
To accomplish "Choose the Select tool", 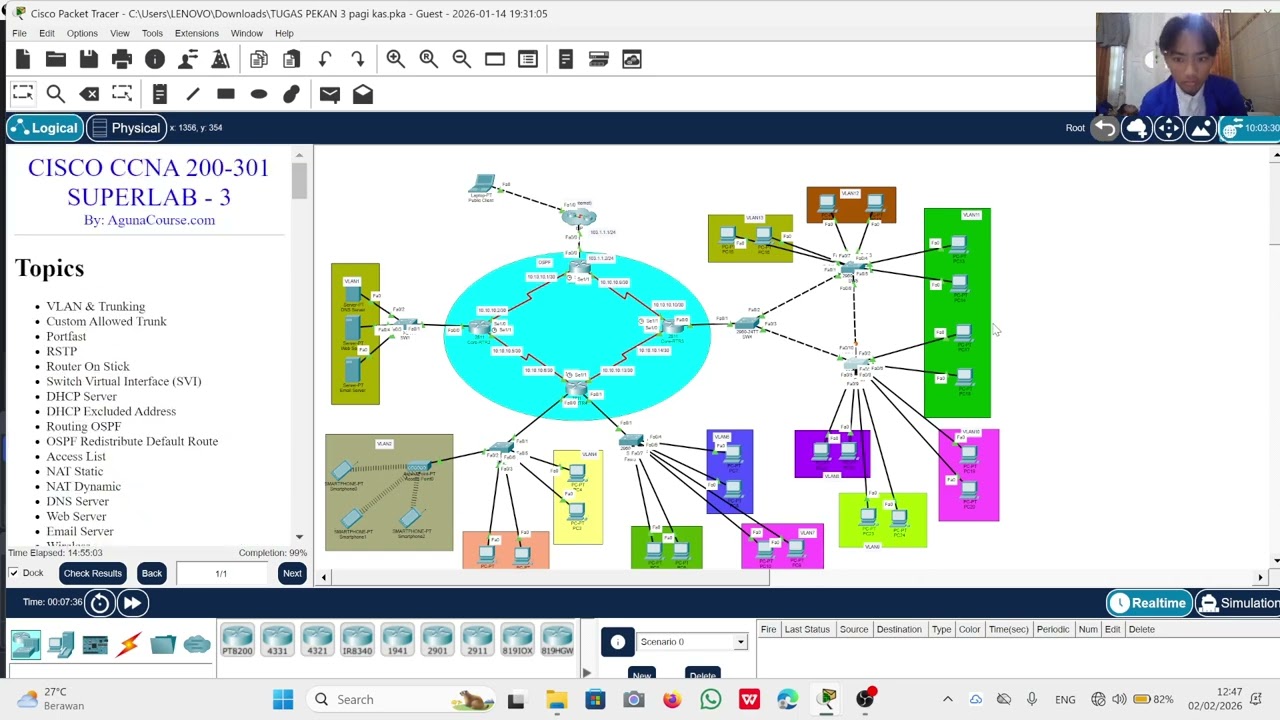I will coord(23,94).
